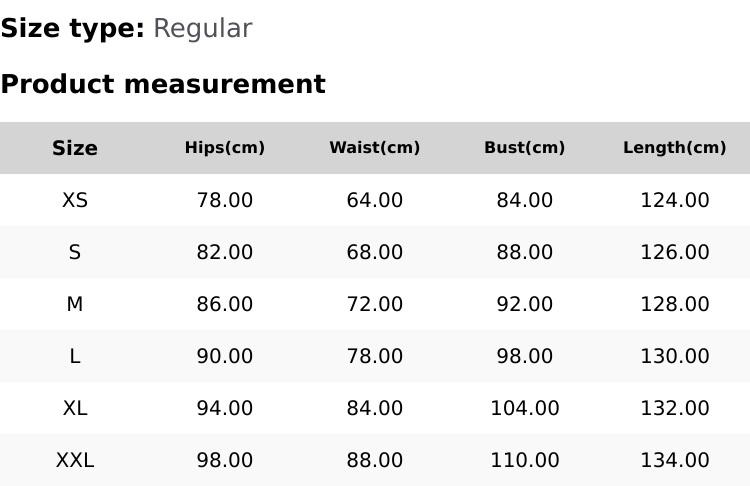The height and width of the screenshot is (486, 750).
Task: Select the S size row label
Action: tap(75, 252)
